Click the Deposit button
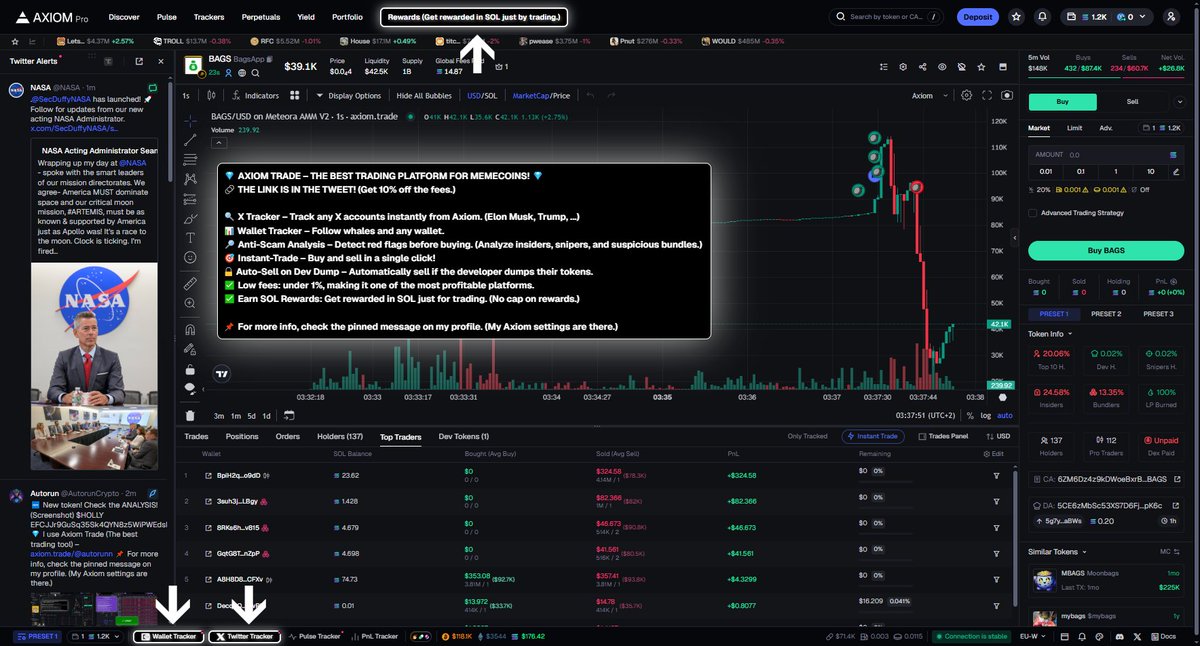 pos(977,17)
